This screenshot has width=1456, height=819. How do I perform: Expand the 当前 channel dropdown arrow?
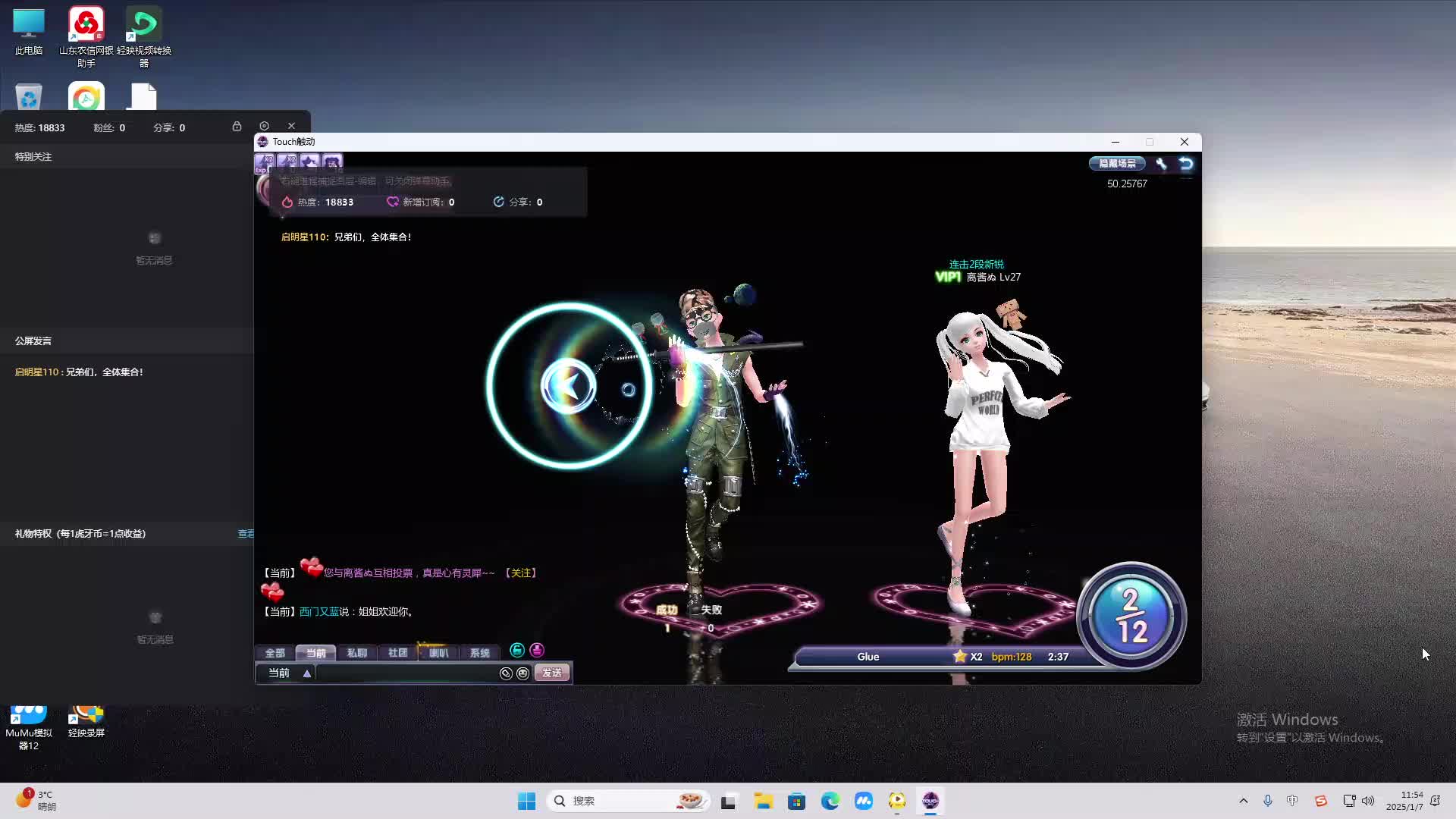coord(307,673)
